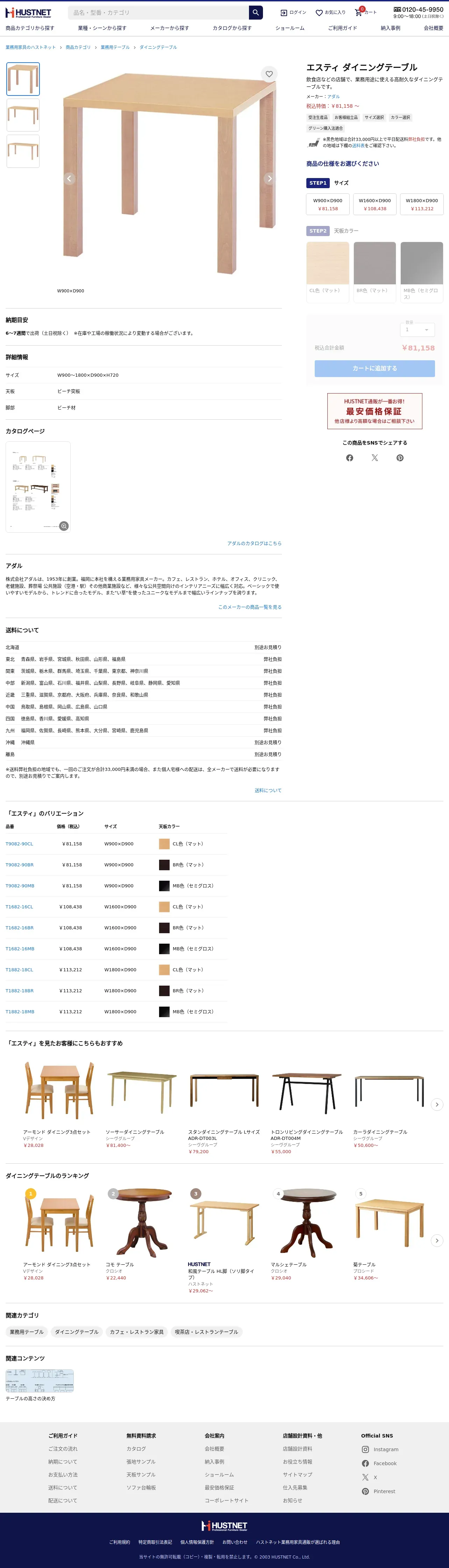Open このメーカーの商品一覧を見る link

pyautogui.click(x=250, y=607)
